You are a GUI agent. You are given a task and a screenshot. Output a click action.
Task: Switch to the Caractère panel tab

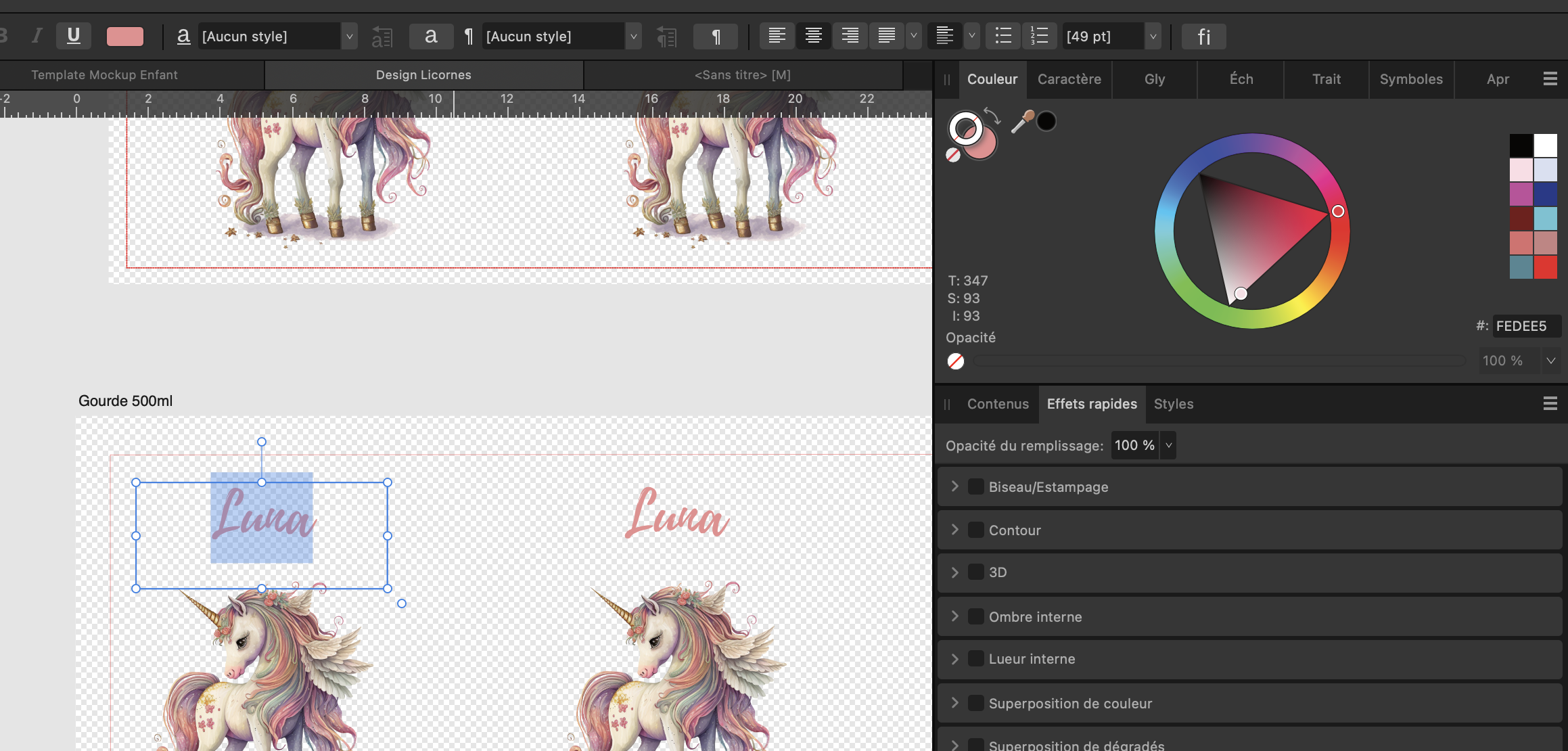point(1069,79)
